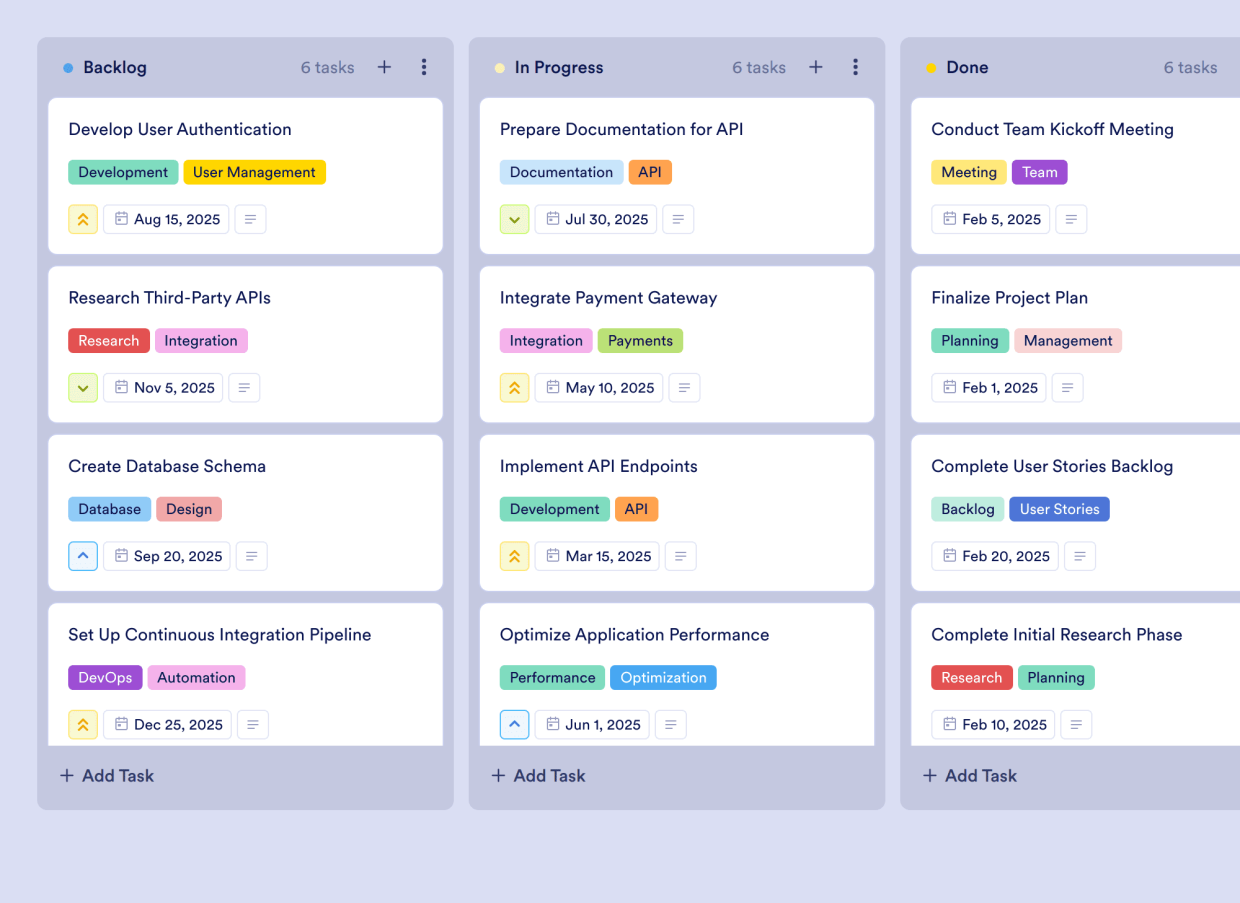Toggle medium priority on Create Database Schema

(83, 556)
